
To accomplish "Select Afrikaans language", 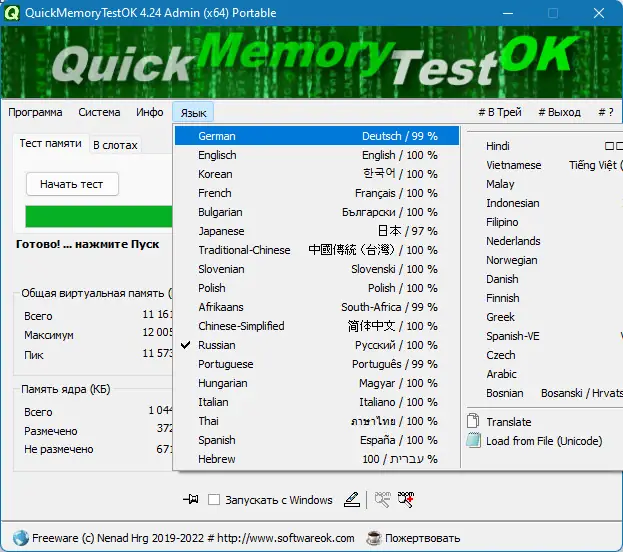I will (317, 307).
